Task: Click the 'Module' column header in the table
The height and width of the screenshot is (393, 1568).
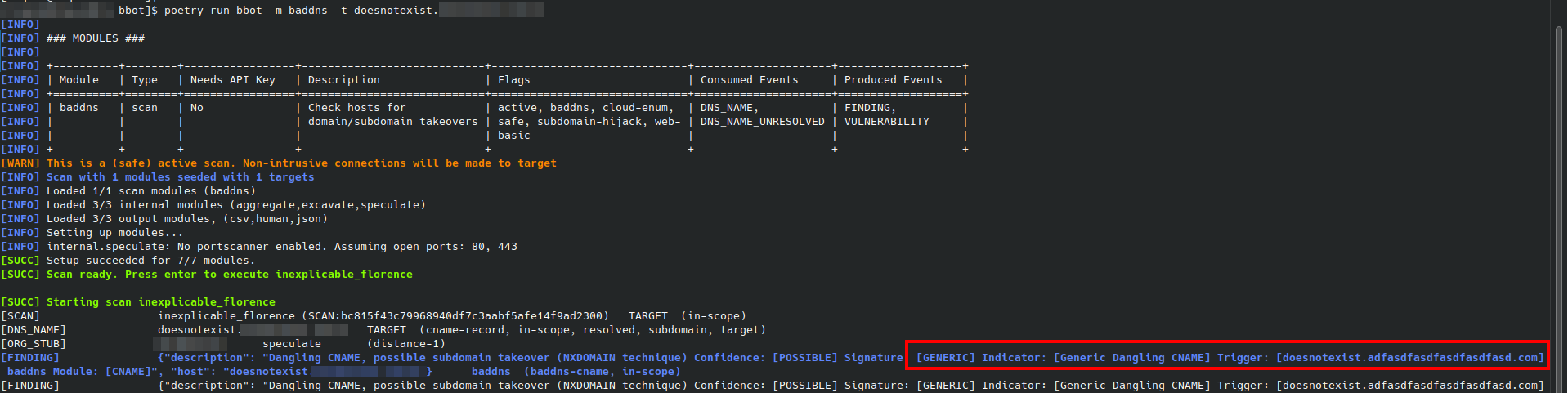Action: [78, 80]
